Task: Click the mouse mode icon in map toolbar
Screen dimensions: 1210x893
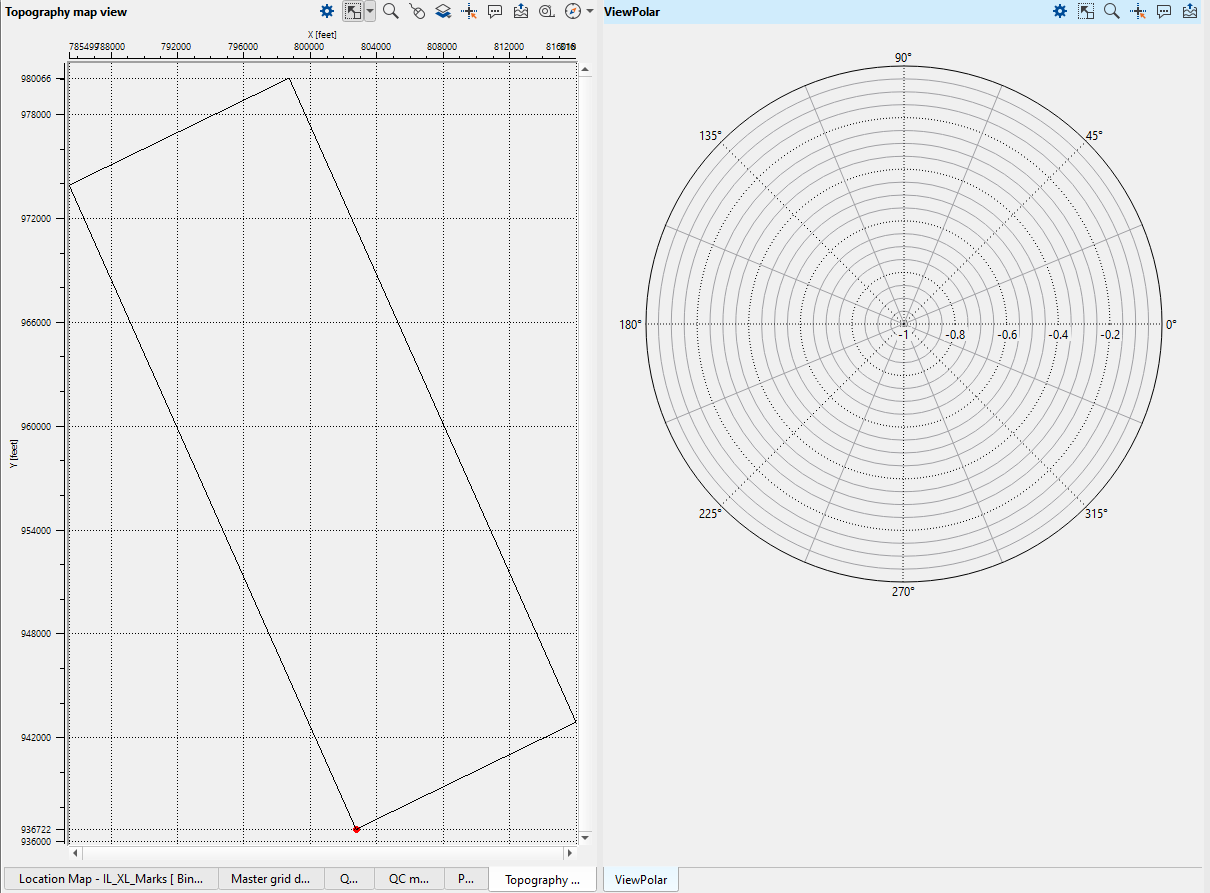Action: 417,11
